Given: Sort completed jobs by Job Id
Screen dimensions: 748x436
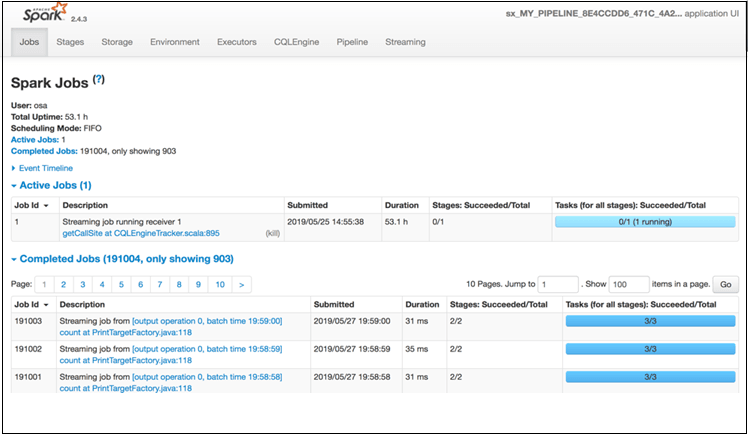Looking at the screenshot, I should pyautogui.click(x=31, y=305).
